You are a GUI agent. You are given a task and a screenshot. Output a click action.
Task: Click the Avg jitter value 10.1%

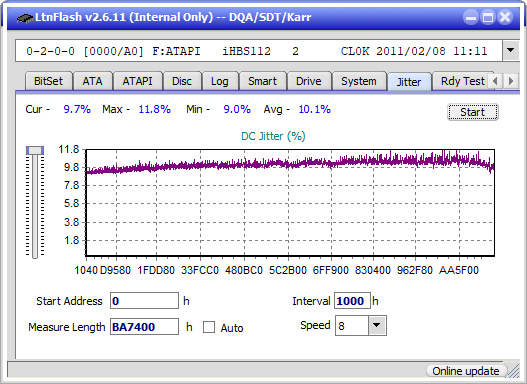pos(315,109)
